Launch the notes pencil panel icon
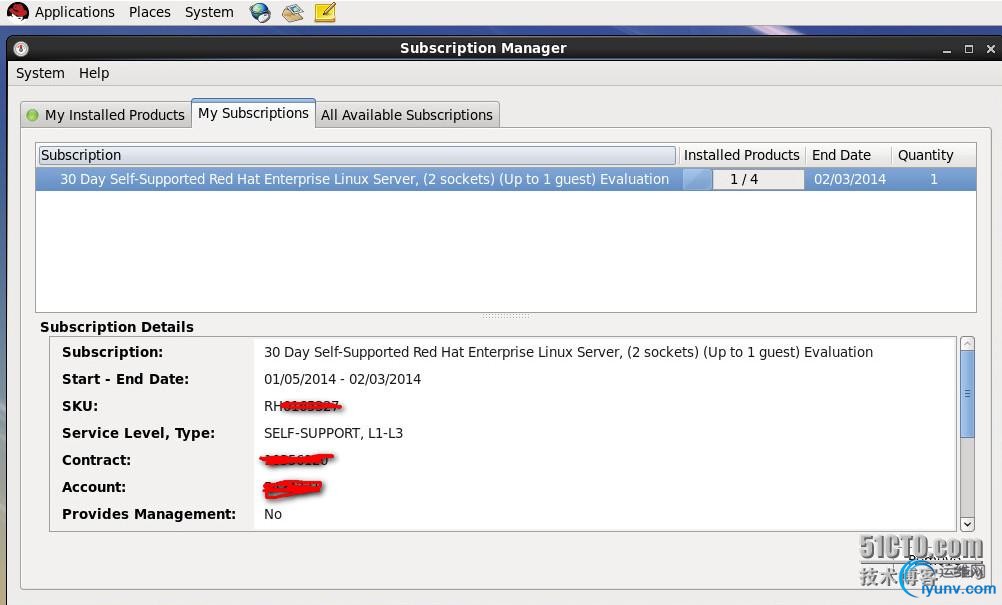The width and height of the screenshot is (1002, 605). (325, 12)
